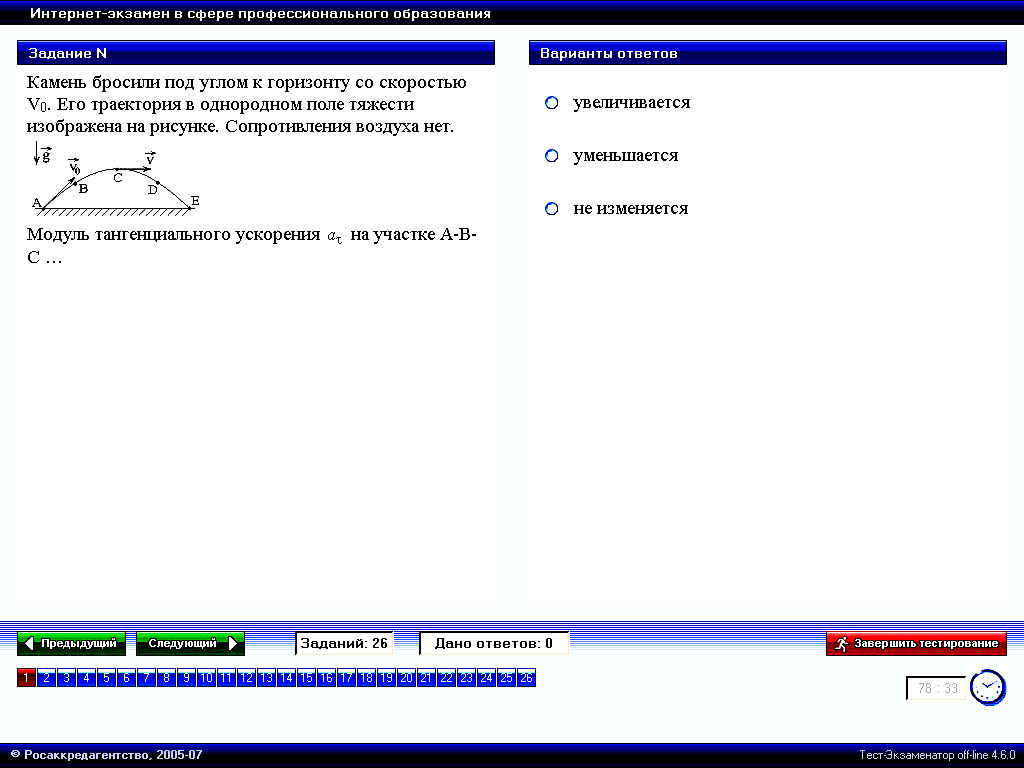Click the 'Тест-Экзаменатор off-line 4.6.0' version label
This screenshot has height=768, width=1024.
937,755
